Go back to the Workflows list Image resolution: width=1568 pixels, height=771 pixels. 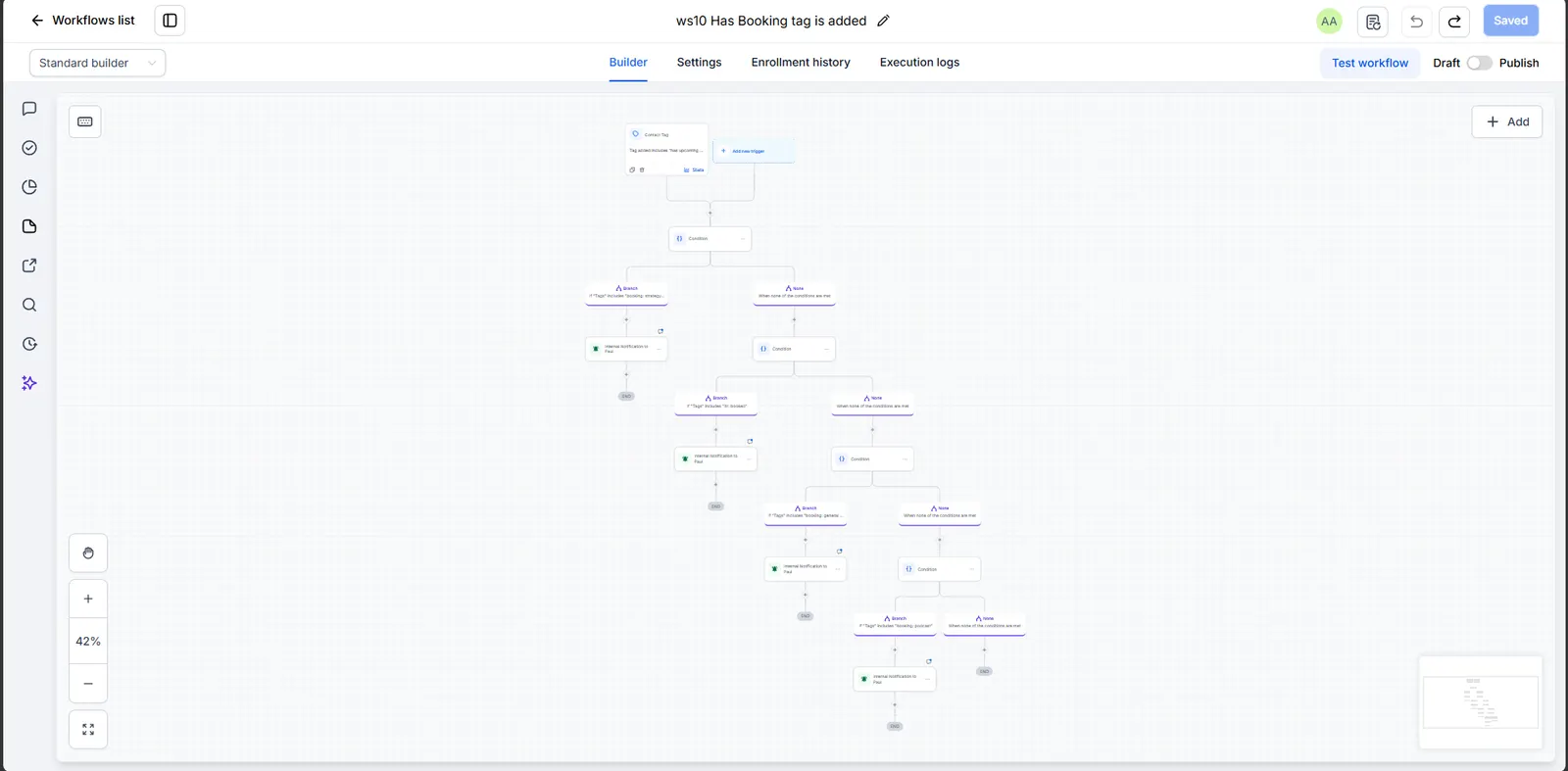82,21
